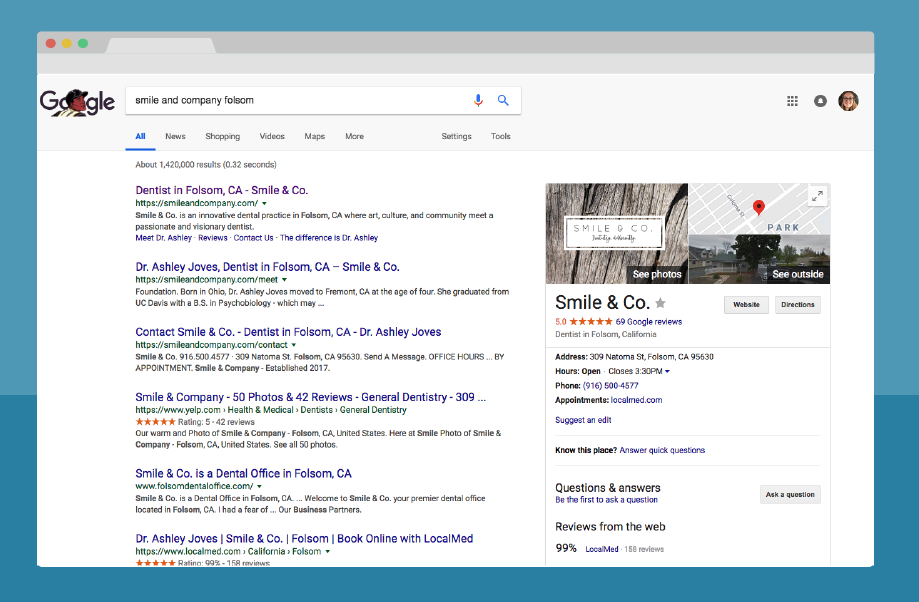Open result Dentist in Folsom, CA - Smile & Co.
Viewport: 919px width, 602px height.
tap(222, 190)
